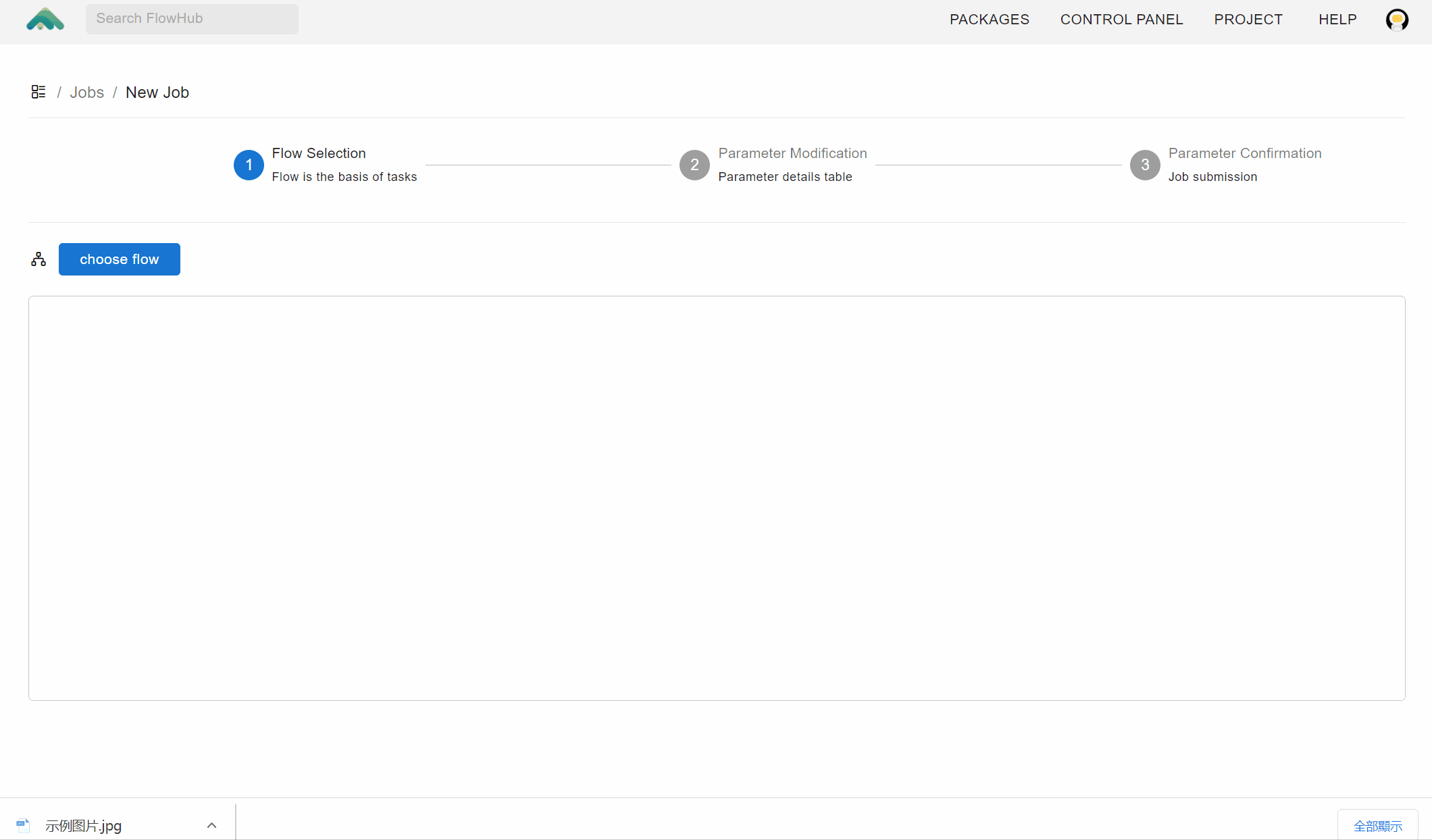The height and width of the screenshot is (840, 1432).
Task: Open the user avatar profile icon
Action: 1397,20
